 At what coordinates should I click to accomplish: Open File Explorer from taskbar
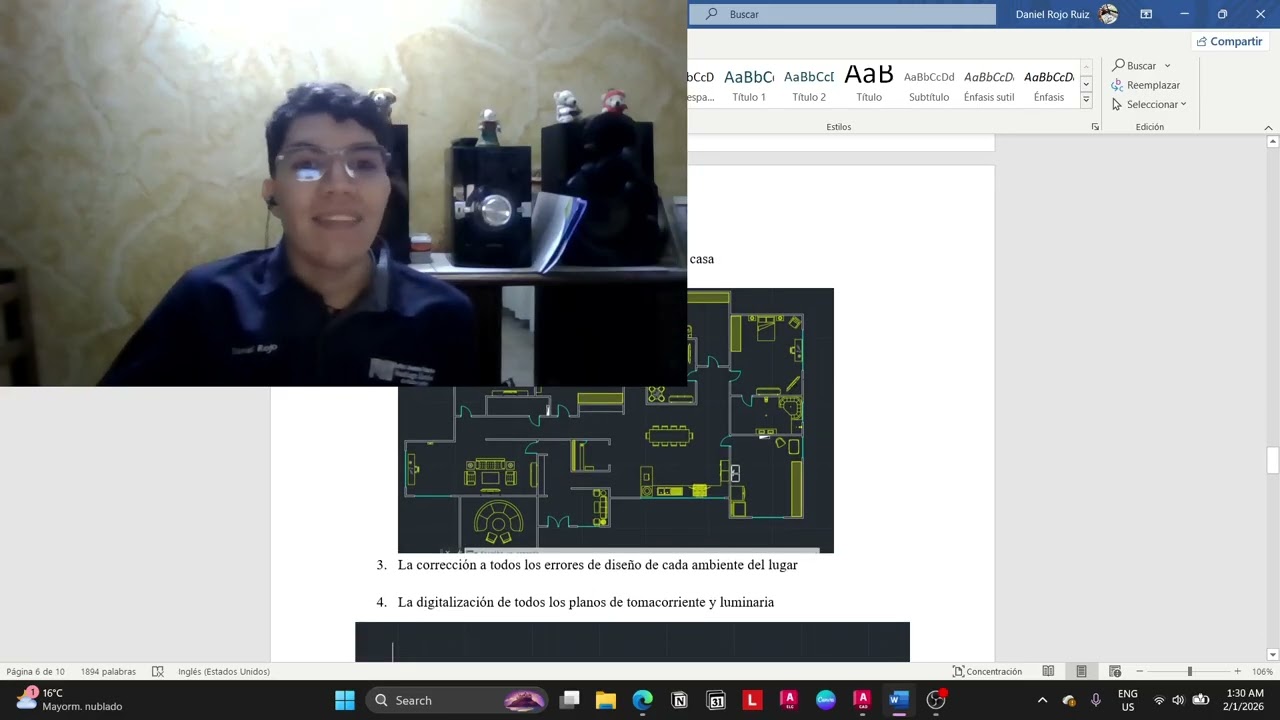606,700
